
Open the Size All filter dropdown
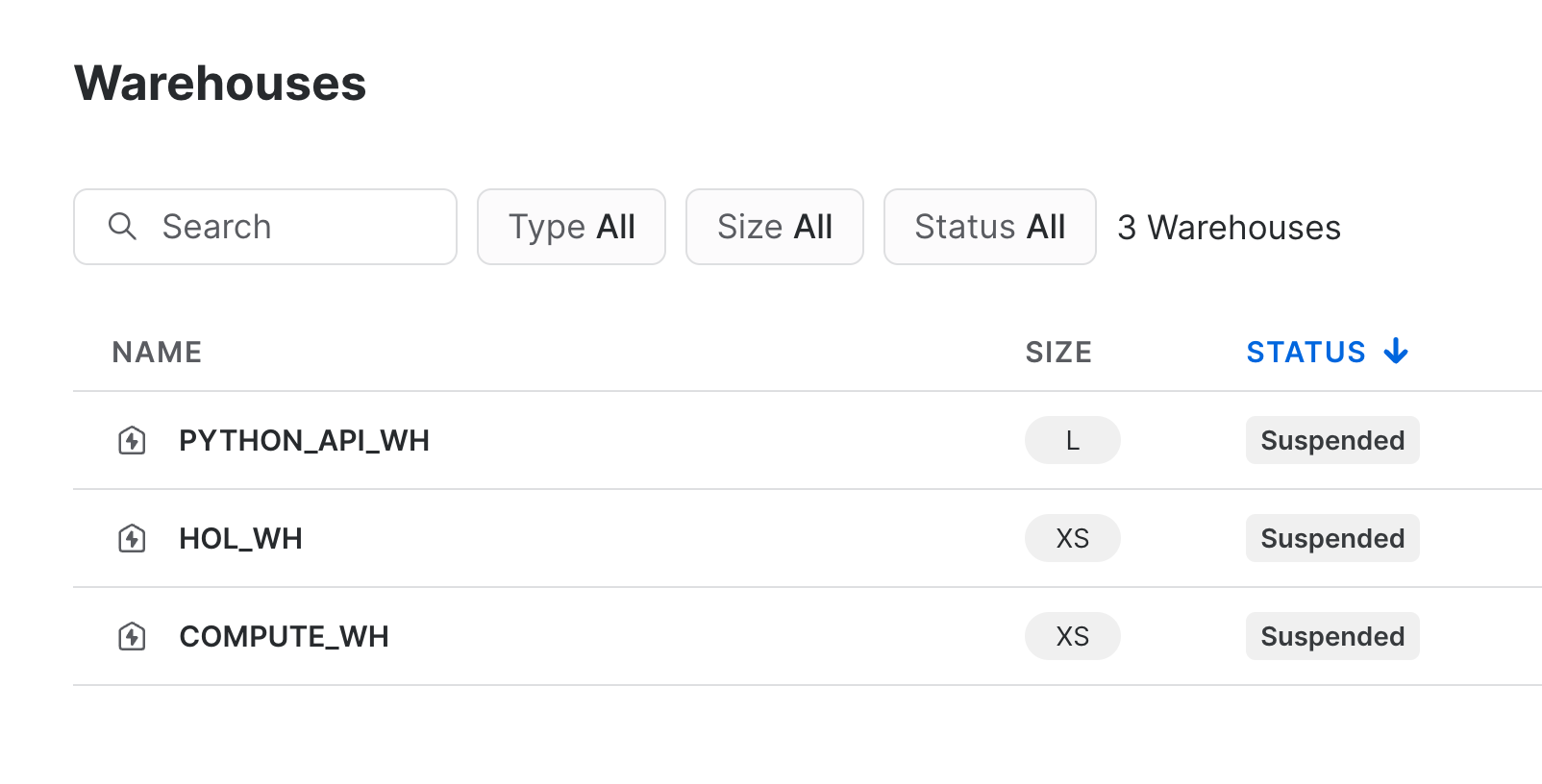coord(774,227)
